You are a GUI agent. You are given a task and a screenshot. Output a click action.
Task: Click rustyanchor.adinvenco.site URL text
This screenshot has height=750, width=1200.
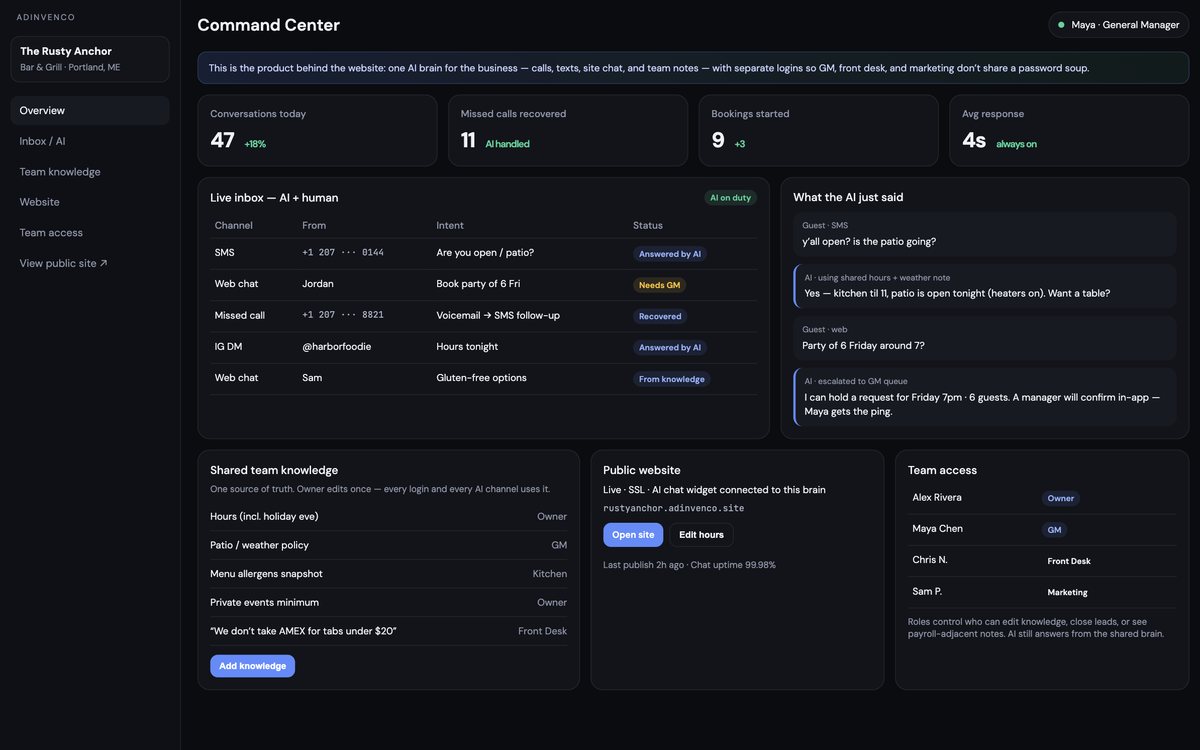(674, 508)
